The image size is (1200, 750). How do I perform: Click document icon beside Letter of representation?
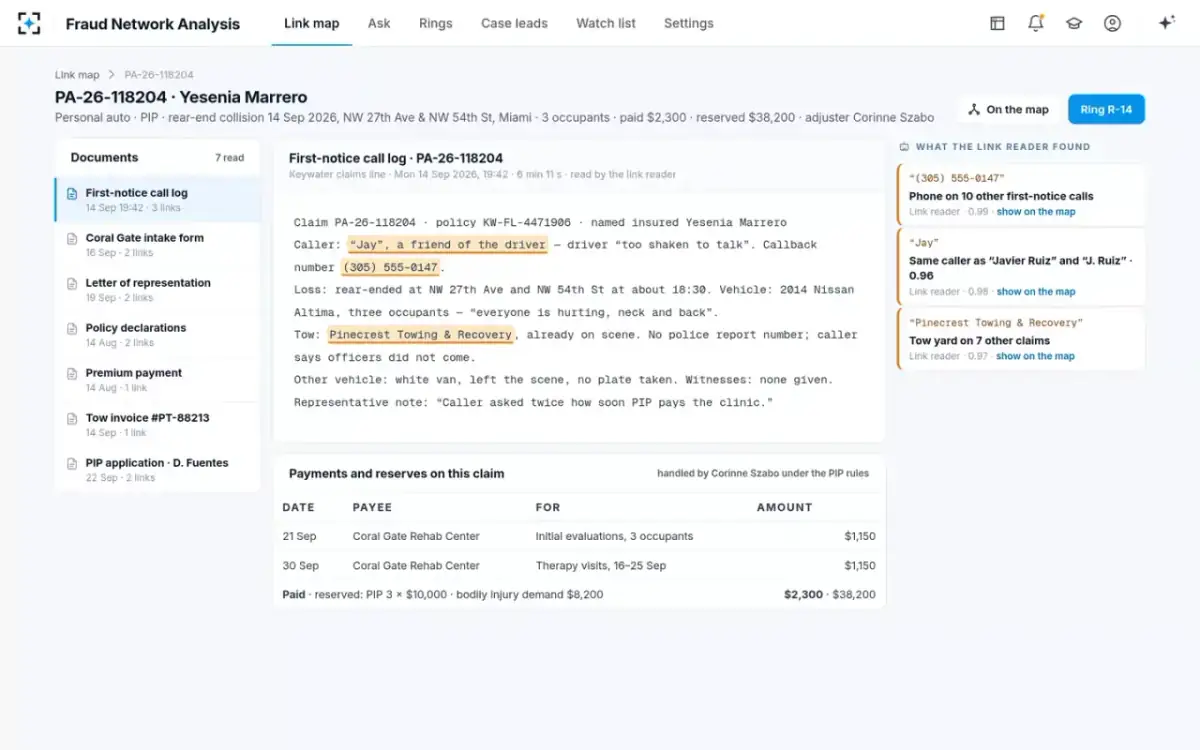click(72, 284)
